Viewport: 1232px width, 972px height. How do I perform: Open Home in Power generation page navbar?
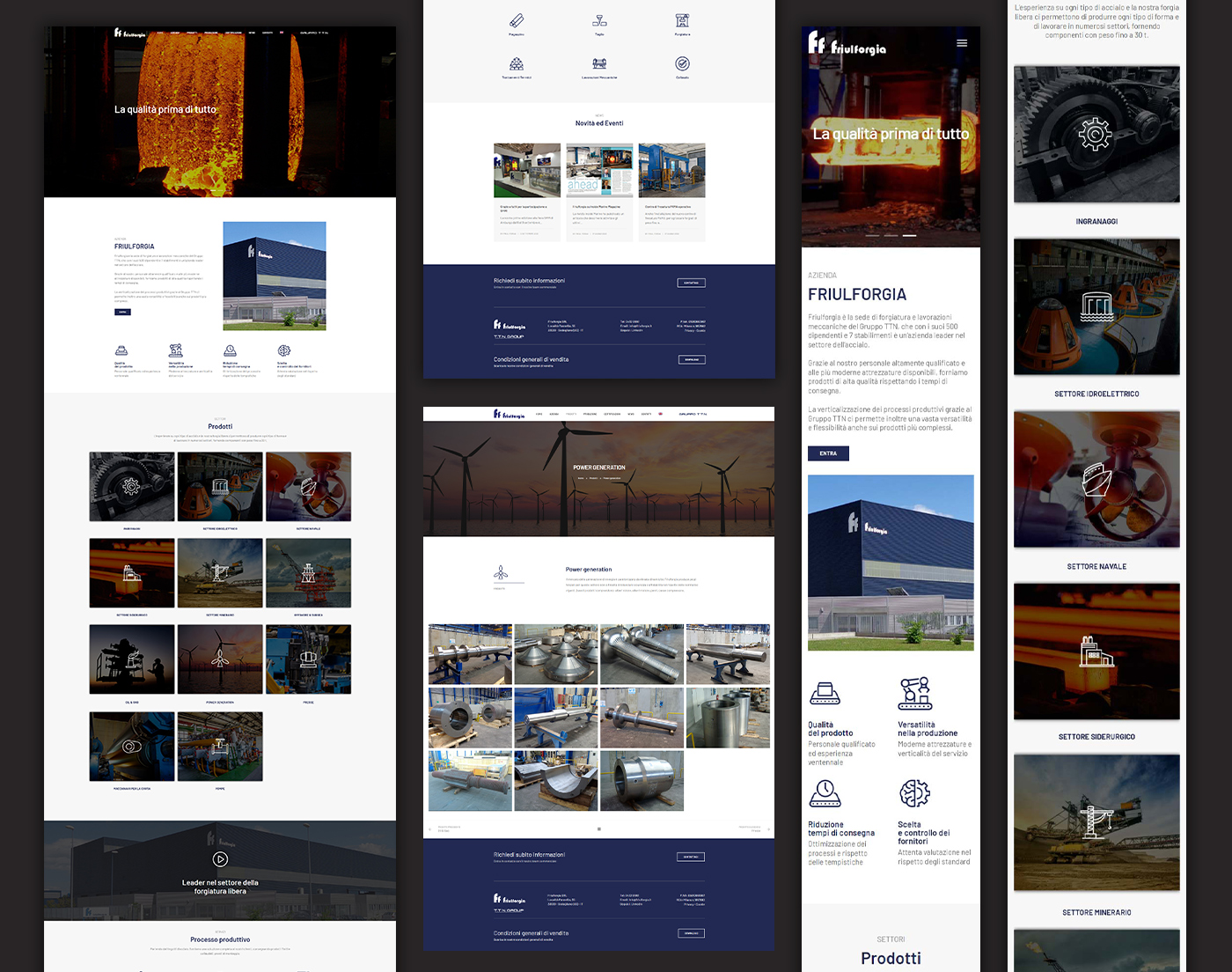click(539, 414)
